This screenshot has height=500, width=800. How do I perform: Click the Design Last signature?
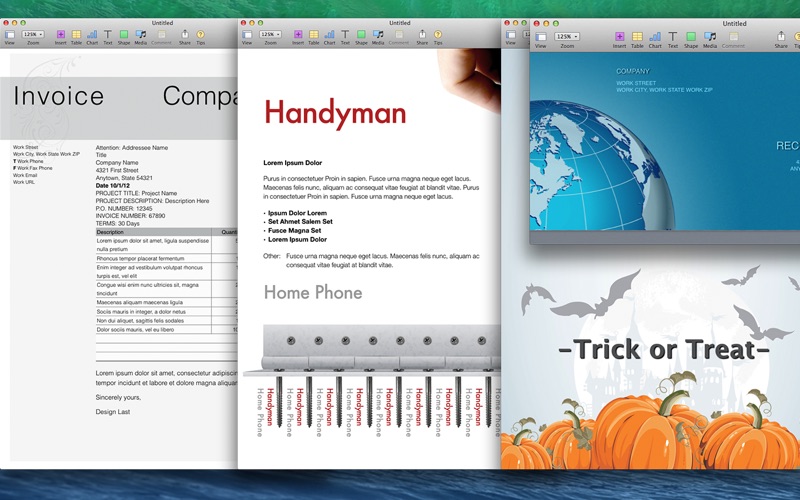pos(113,412)
